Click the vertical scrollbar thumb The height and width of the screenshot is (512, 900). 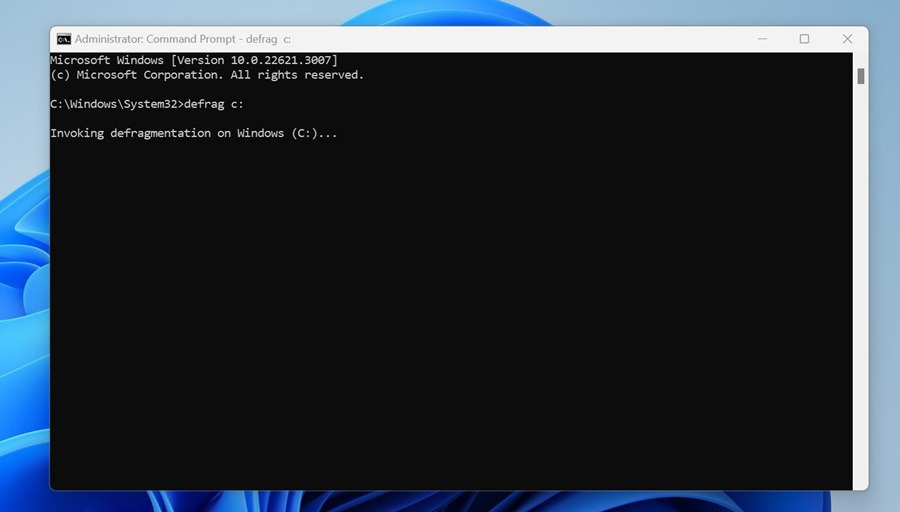(x=860, y=76)
